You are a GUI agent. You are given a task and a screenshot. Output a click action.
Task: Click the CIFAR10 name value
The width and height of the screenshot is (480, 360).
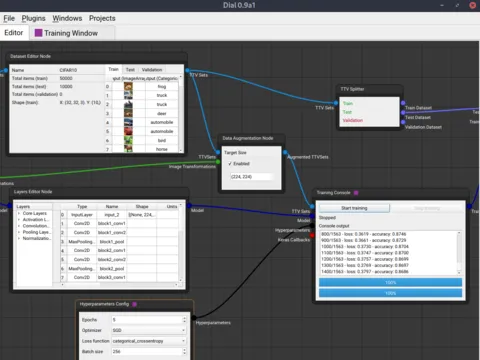[68, 70]
